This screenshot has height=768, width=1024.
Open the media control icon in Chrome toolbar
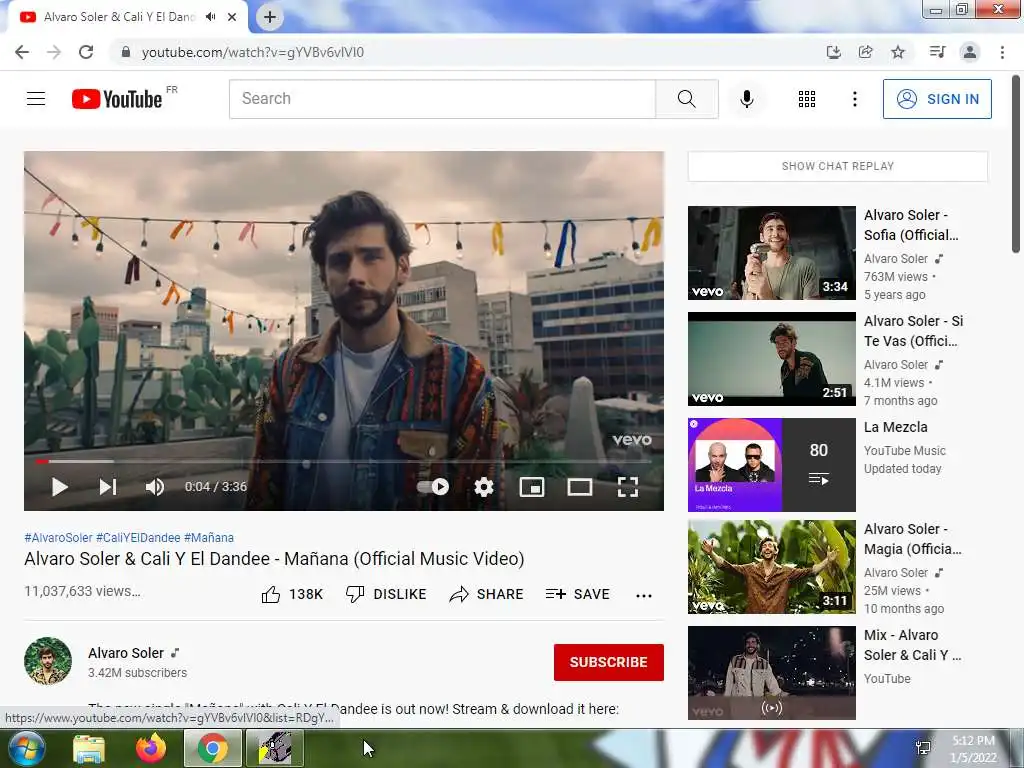coord(937,52)
